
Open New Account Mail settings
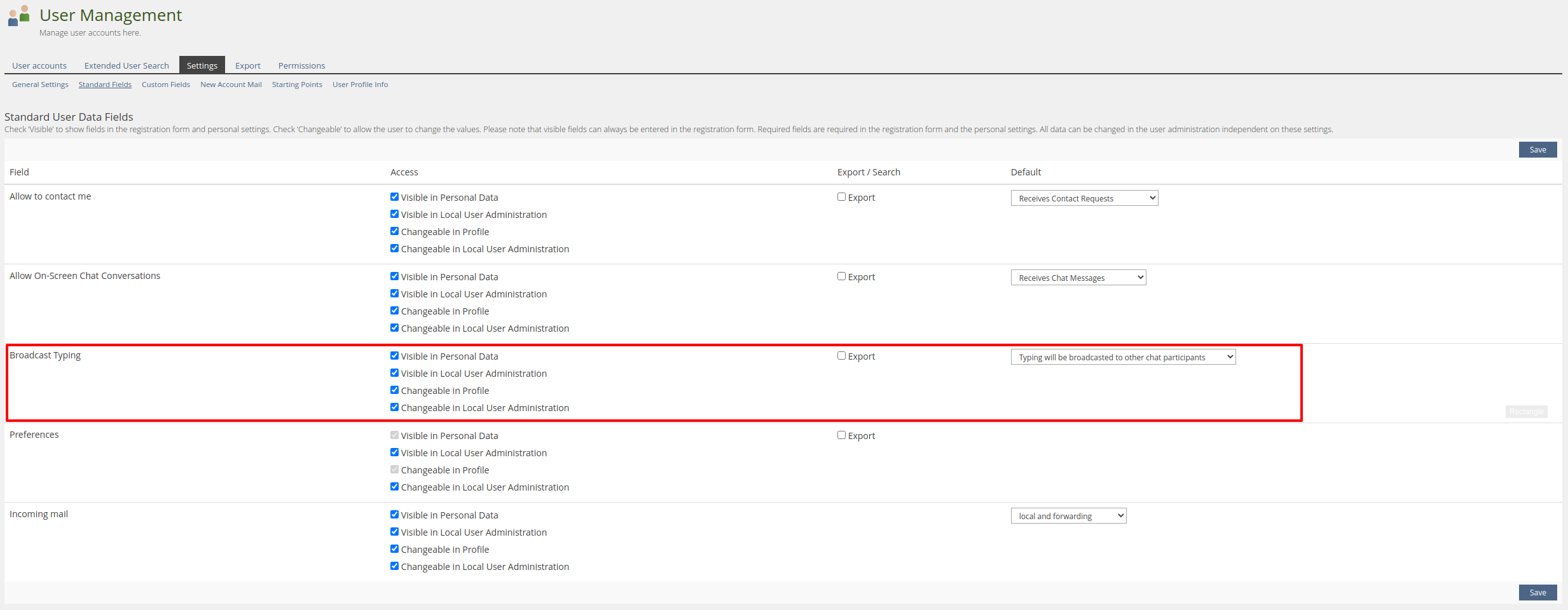point(231,85)
